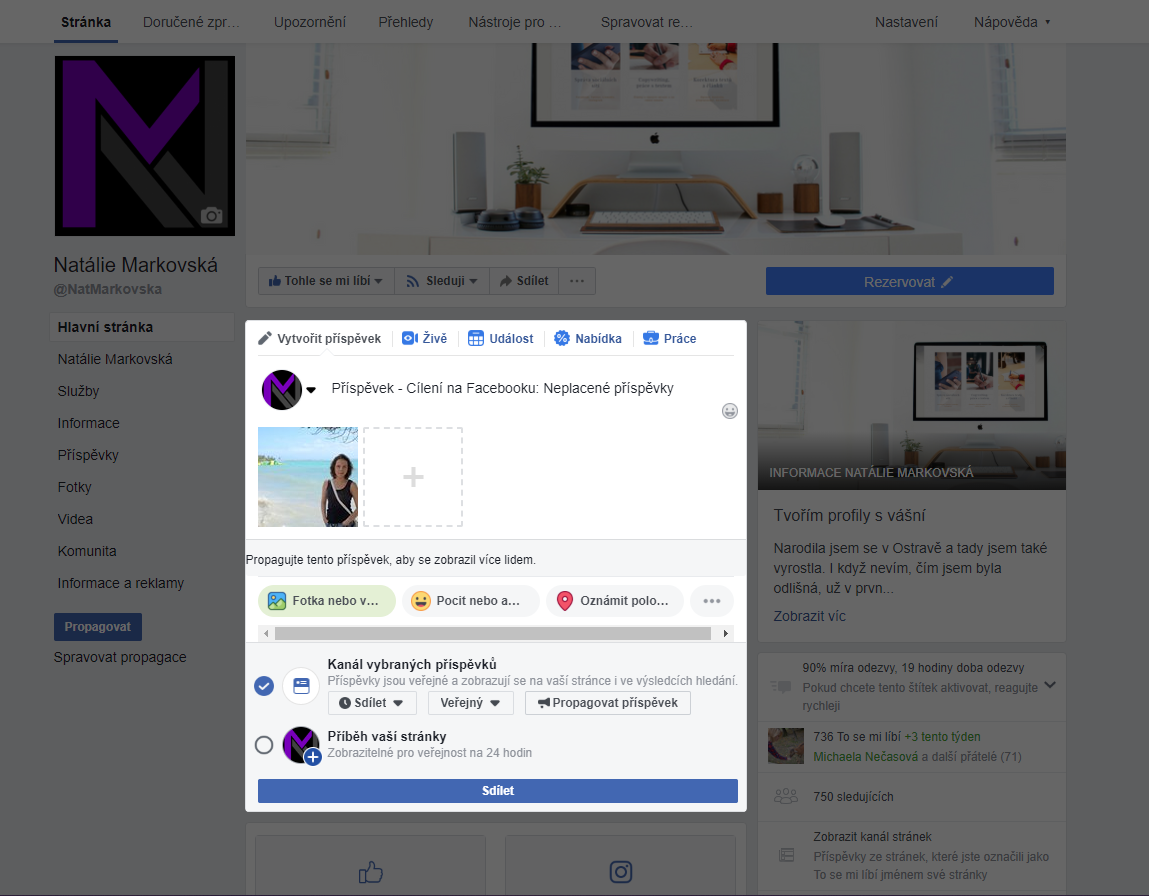Expand the response rate badge chevron
This screenshot has width=1149, height=896.
point(1050,686)
